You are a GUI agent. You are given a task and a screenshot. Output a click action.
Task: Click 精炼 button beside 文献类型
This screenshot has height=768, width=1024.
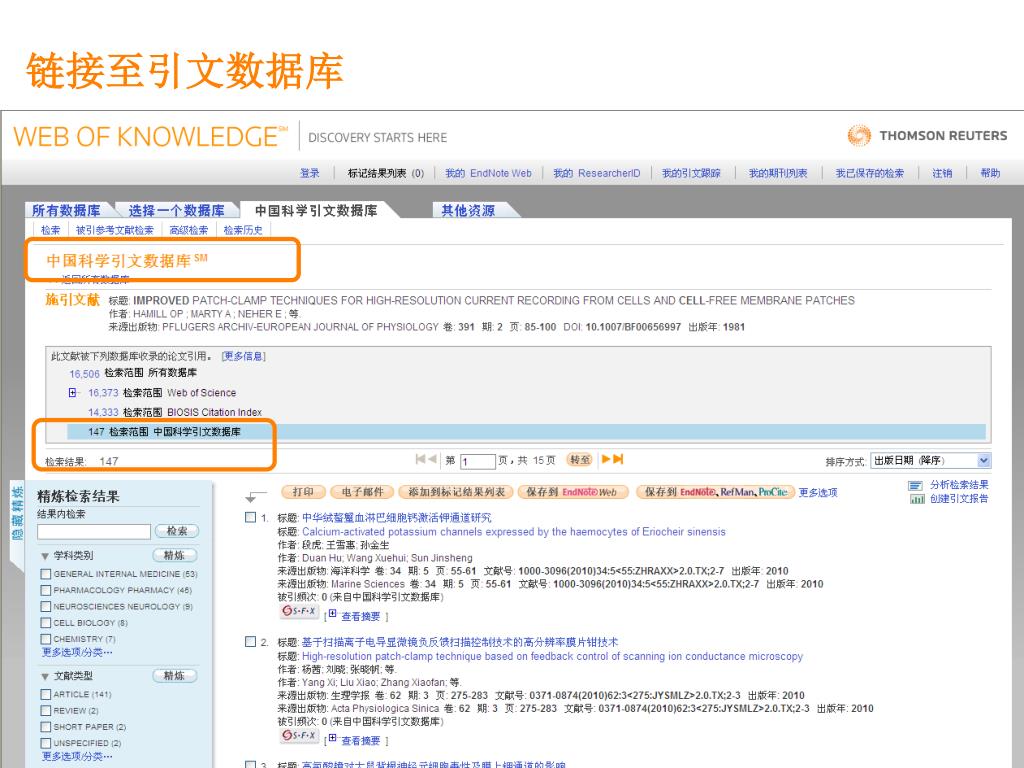pyautogui.click(x=174, y=675)
